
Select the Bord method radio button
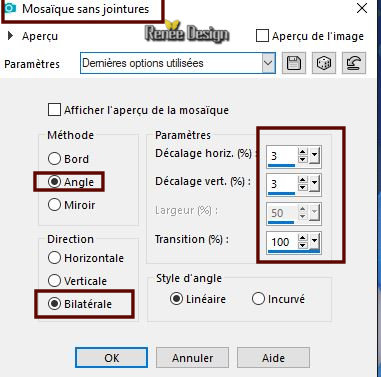[x=54, y=159]
